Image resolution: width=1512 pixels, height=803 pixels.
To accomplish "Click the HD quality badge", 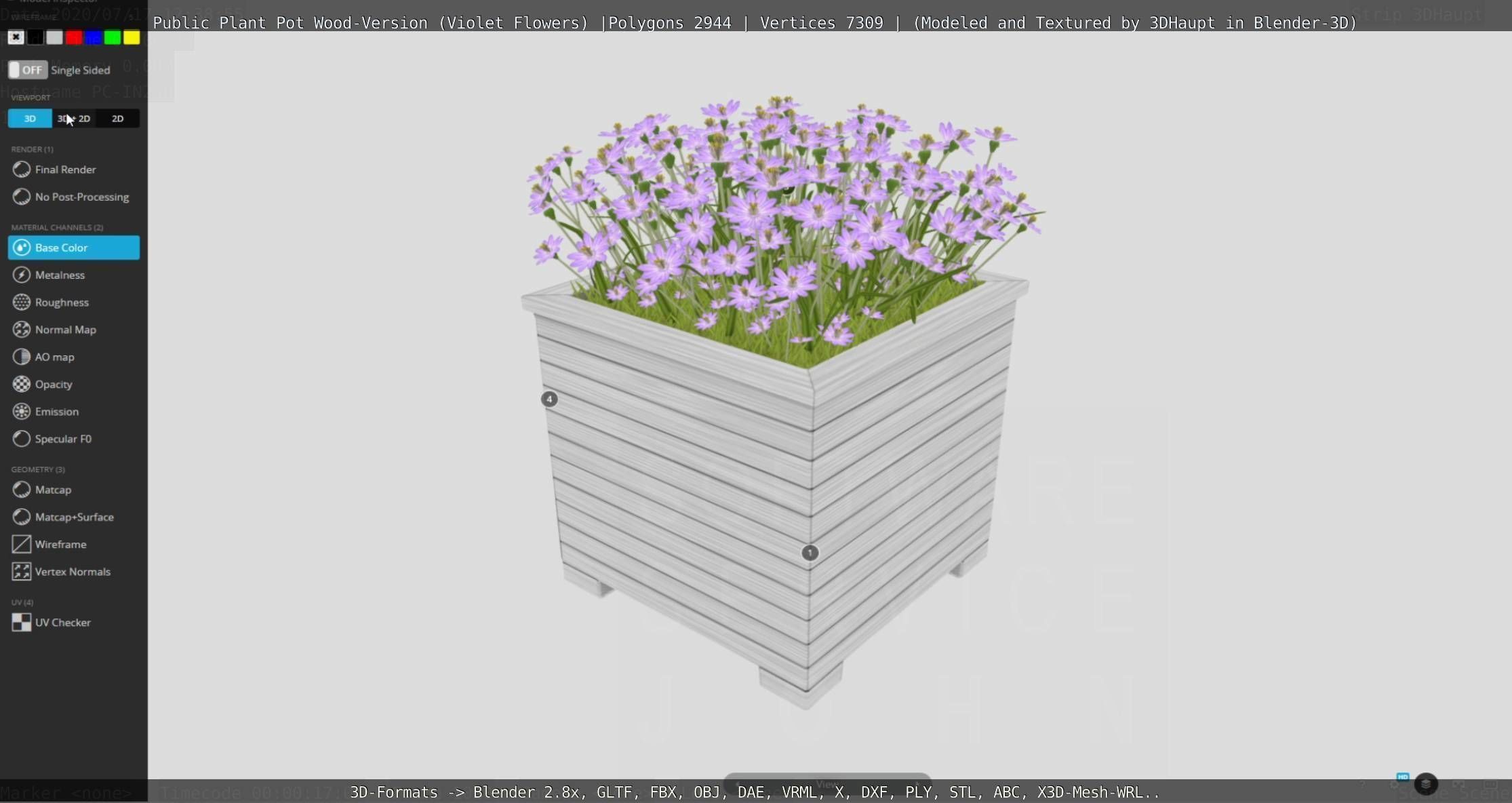I will [1403, 777].
